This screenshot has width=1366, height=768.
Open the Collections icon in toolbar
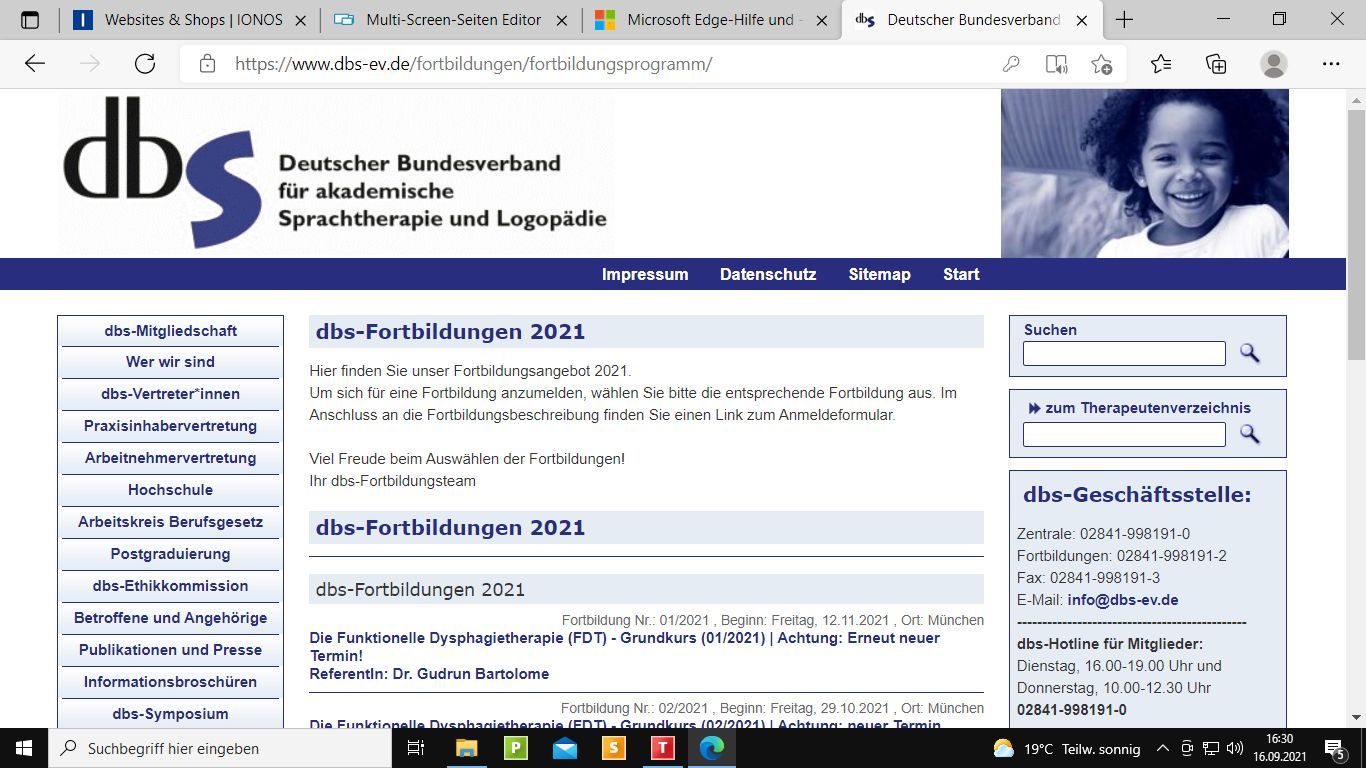click(1216, 64)
